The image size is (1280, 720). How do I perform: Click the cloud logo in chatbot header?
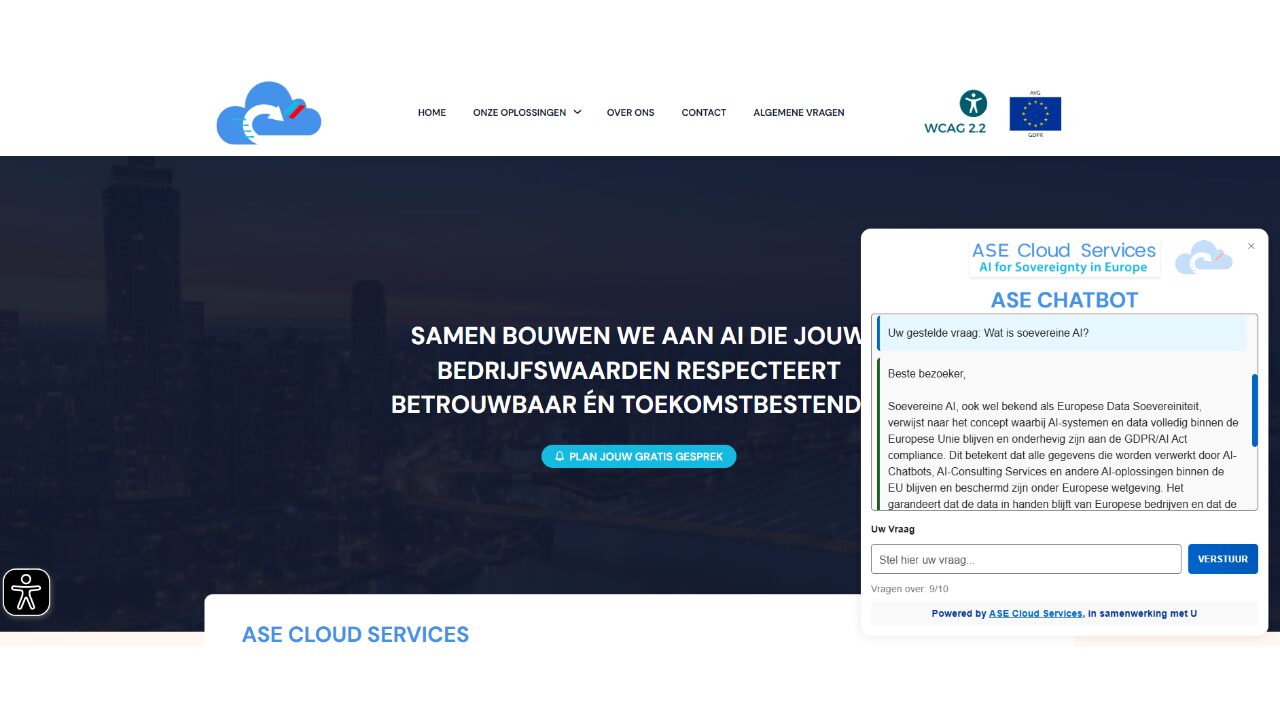pos(1203,257)
